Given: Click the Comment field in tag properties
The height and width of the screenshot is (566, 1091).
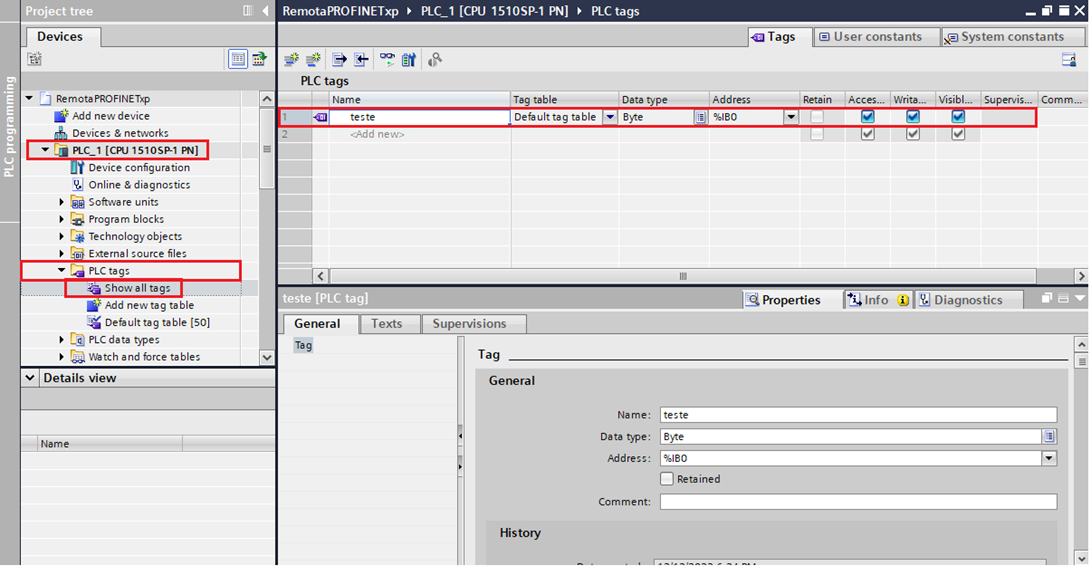Looking at the screenshot, I should point(857,502).
